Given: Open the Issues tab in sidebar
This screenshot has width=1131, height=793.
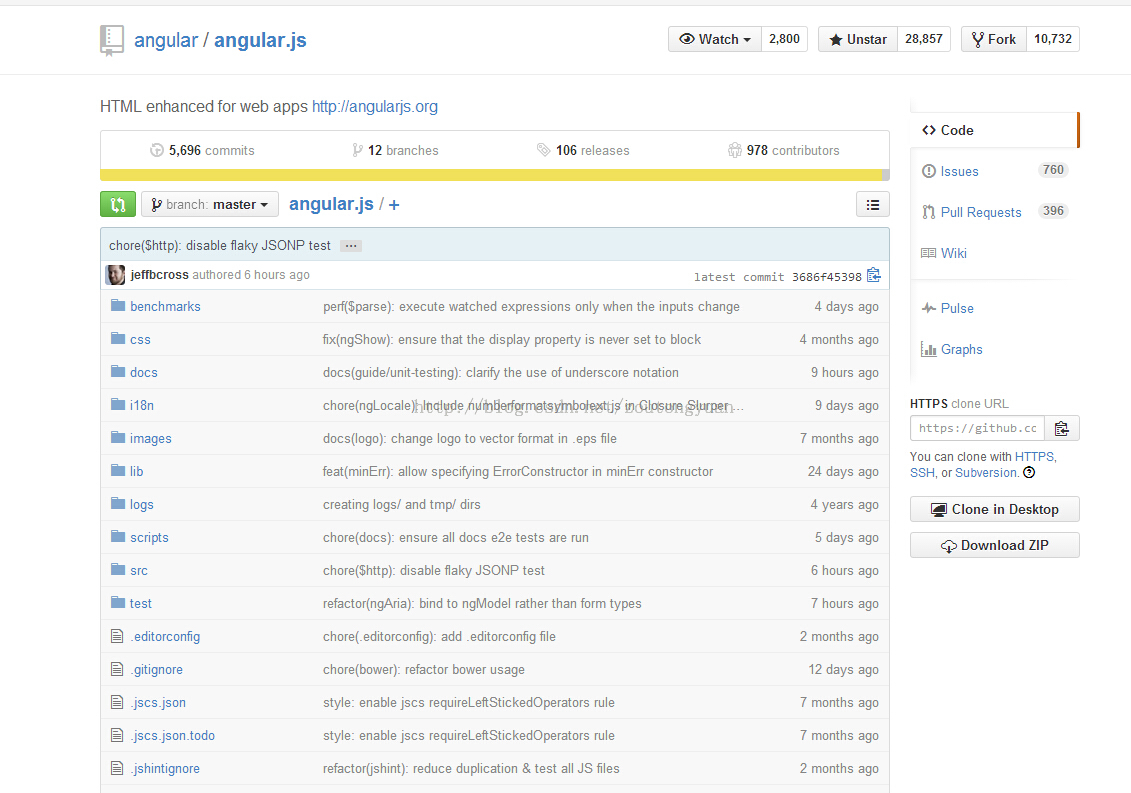Looking at the screenshot, I should 959,171.
